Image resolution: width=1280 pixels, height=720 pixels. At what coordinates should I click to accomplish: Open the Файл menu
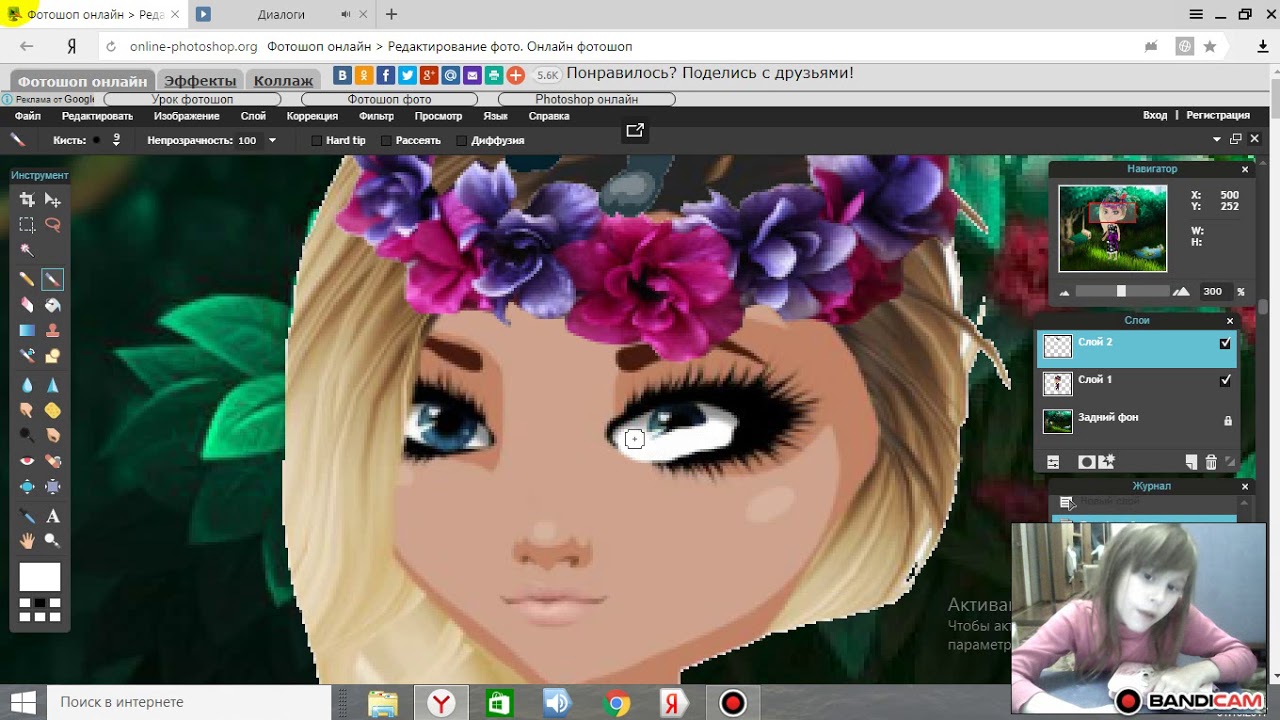28,116
